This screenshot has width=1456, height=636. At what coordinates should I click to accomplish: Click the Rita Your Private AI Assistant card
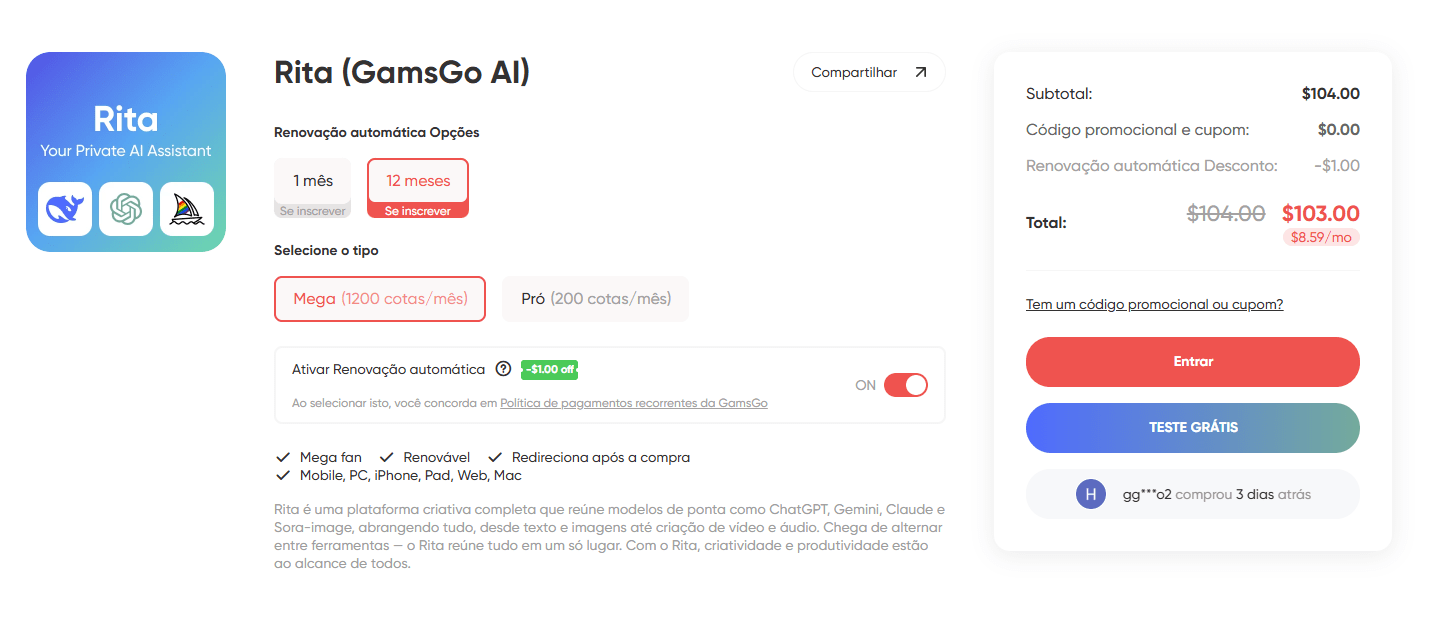[x=125, y=150]
